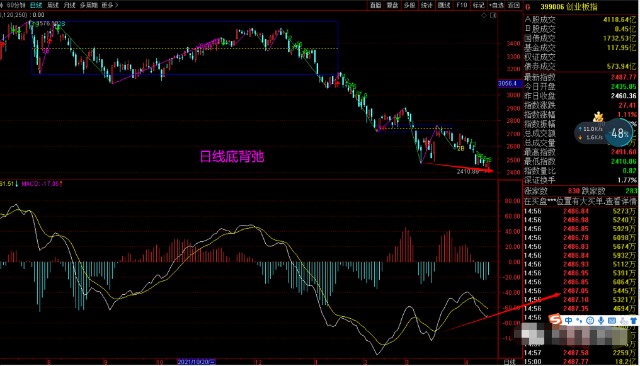
Task: Switch to the 周线 weekly tab
Action: click(x=53, y=5)
